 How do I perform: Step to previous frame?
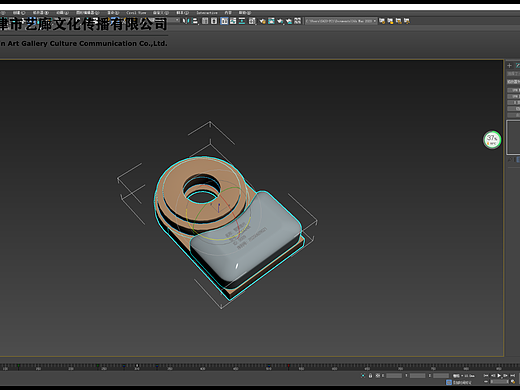click(493, 376)
